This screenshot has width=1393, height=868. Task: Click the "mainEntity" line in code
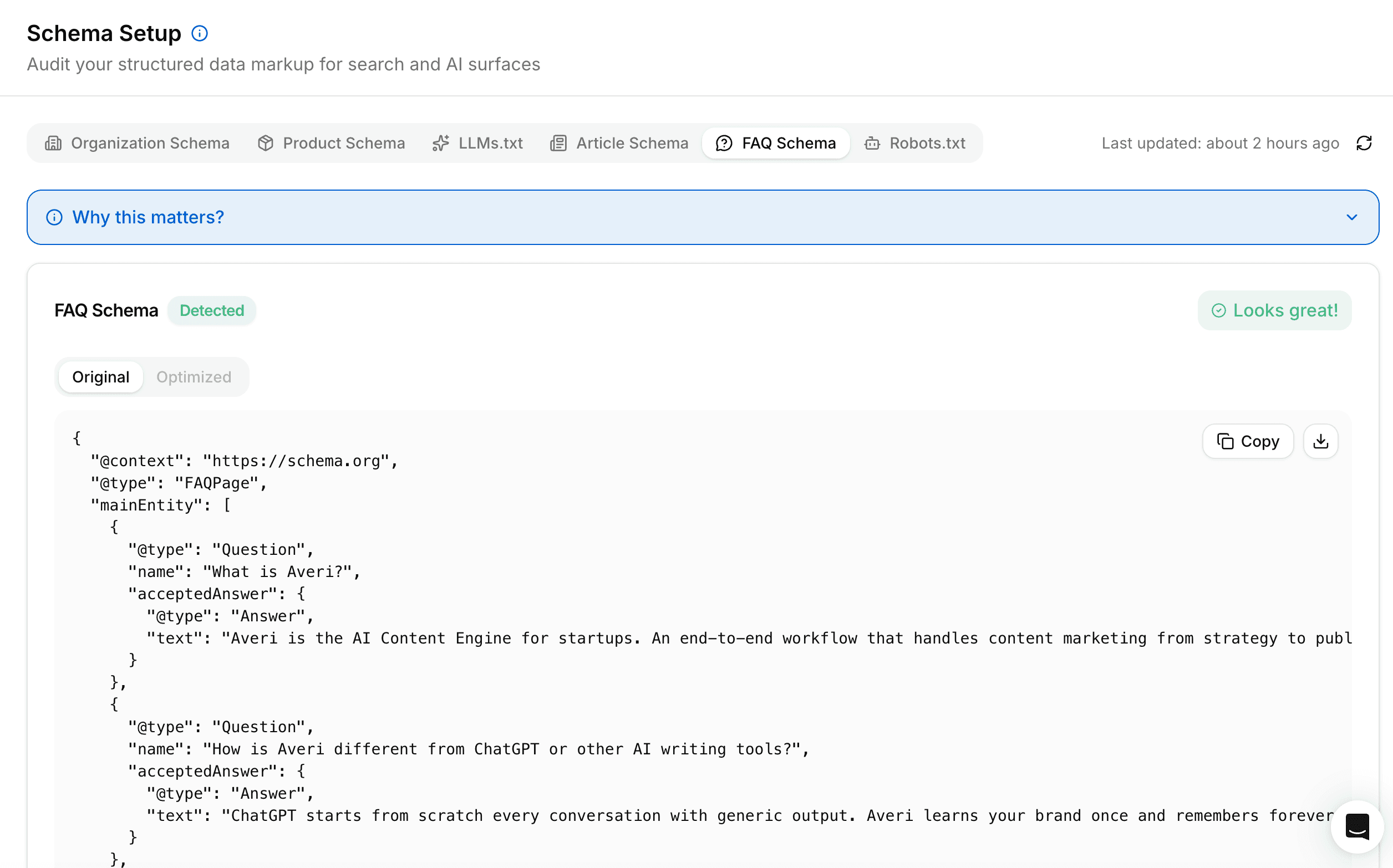pos(161,506)
